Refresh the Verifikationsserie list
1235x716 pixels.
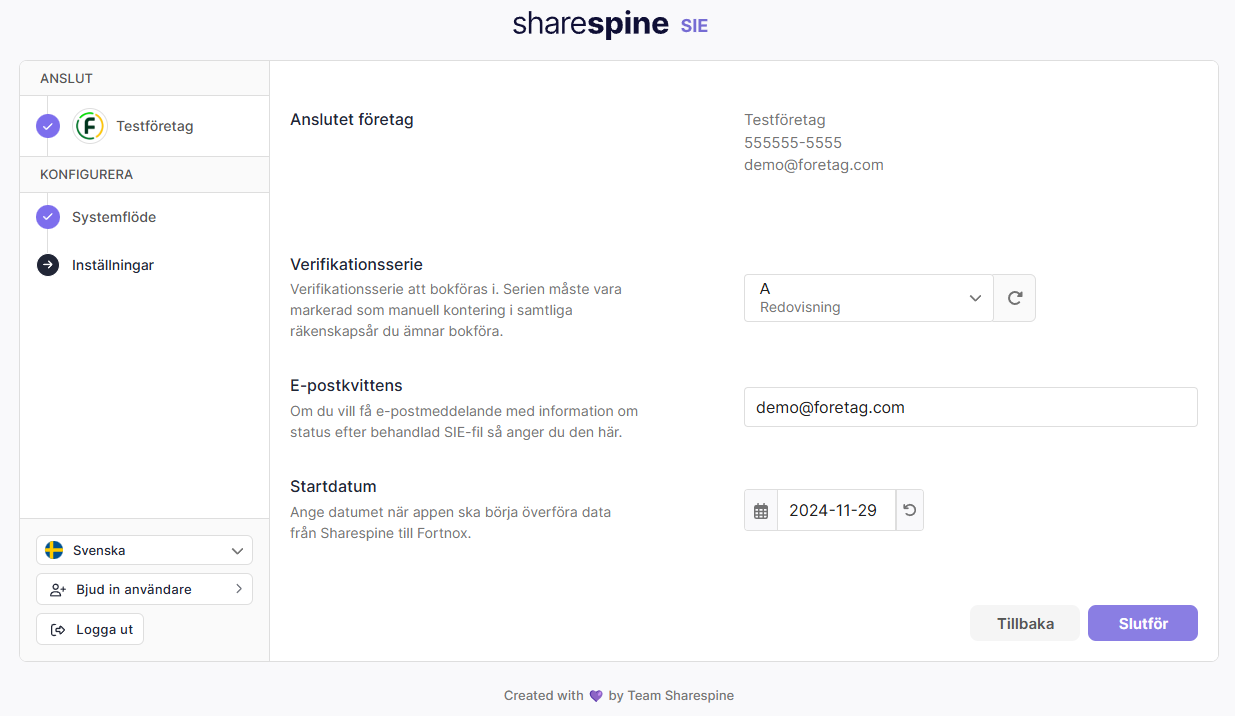pos(1014,298)
